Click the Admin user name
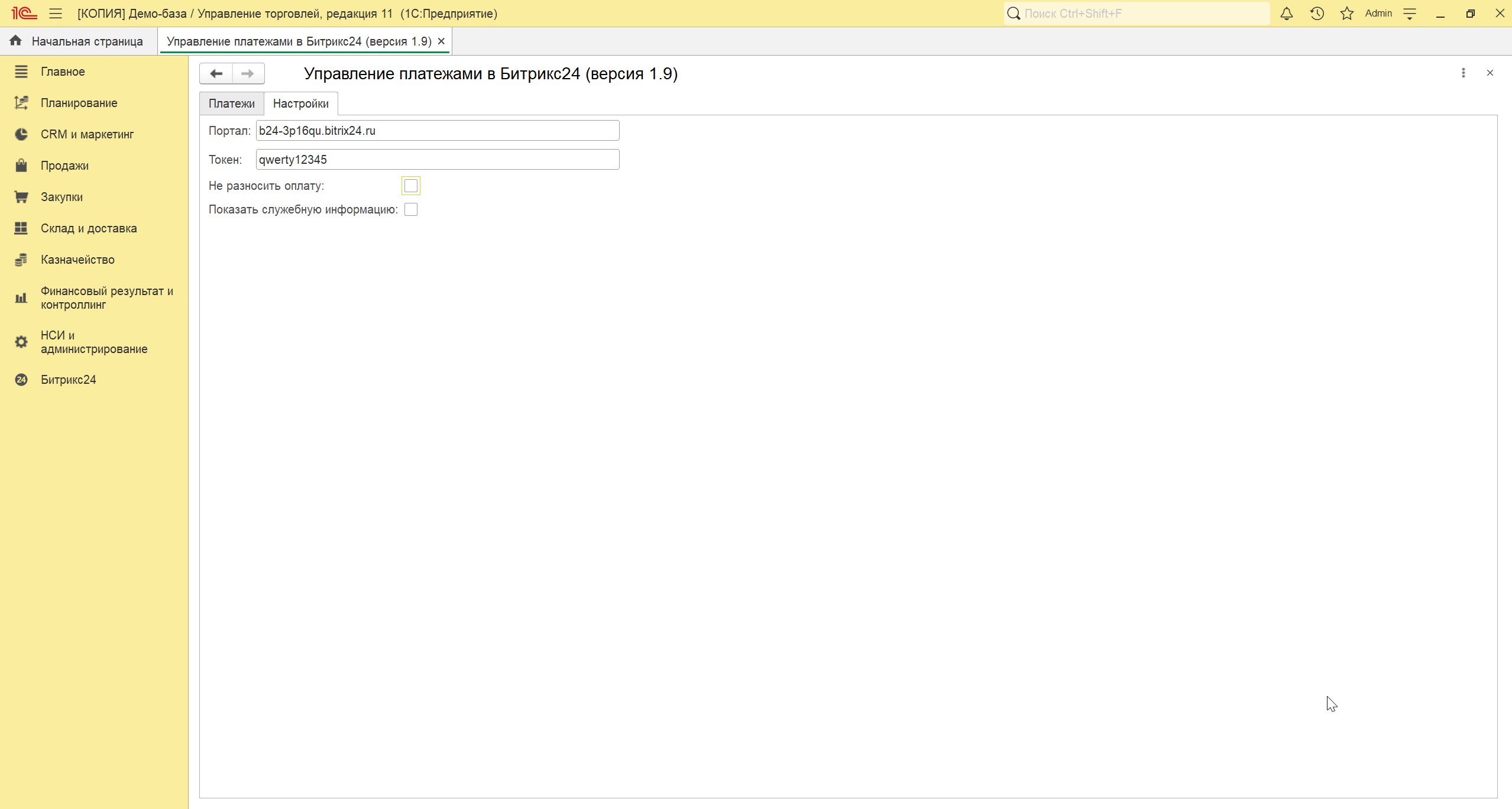Image resolution: width=1512 pixels, height=809 pixels. point(1378,14)
